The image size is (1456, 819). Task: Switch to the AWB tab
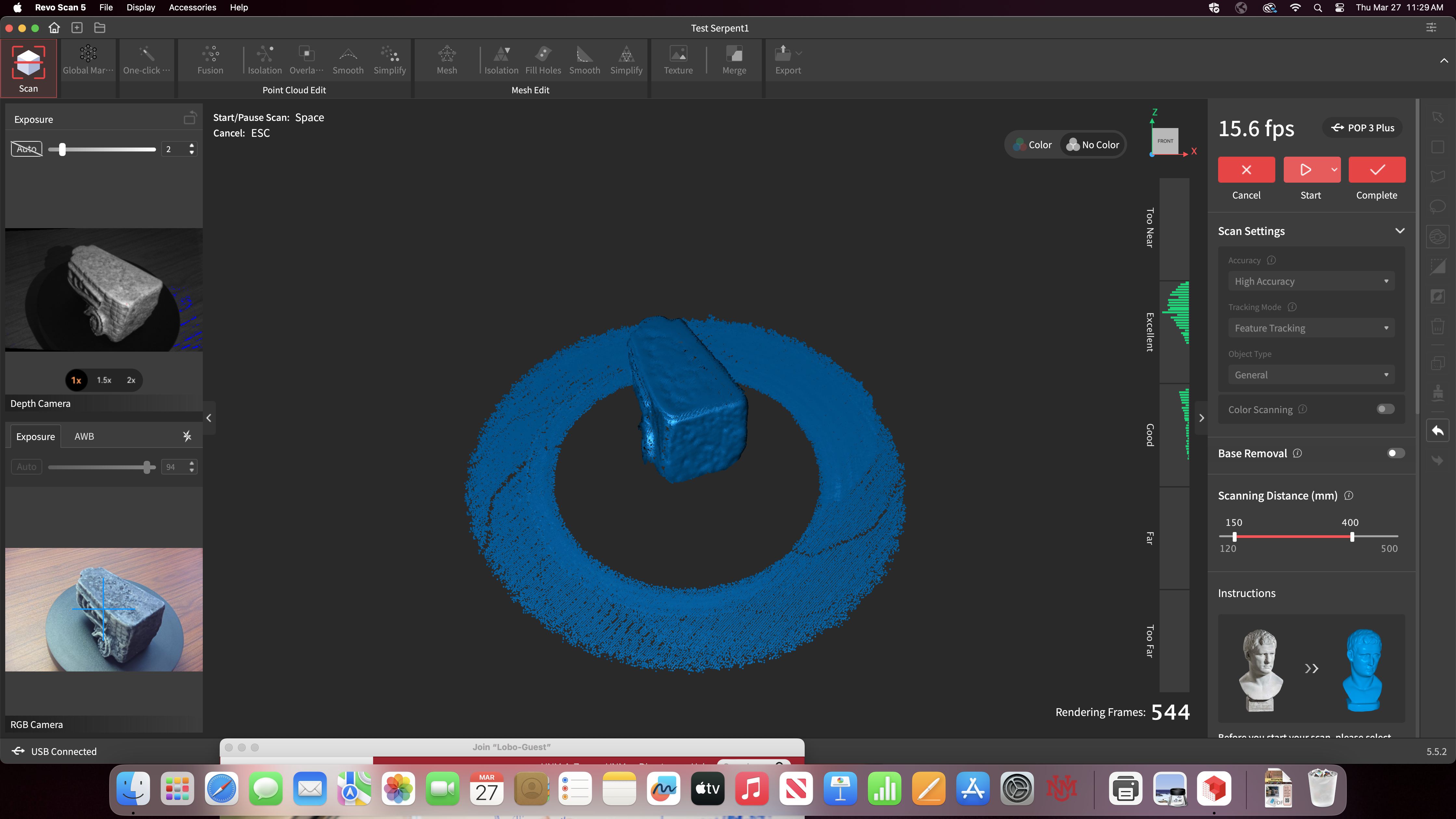[x=84, y=436]
